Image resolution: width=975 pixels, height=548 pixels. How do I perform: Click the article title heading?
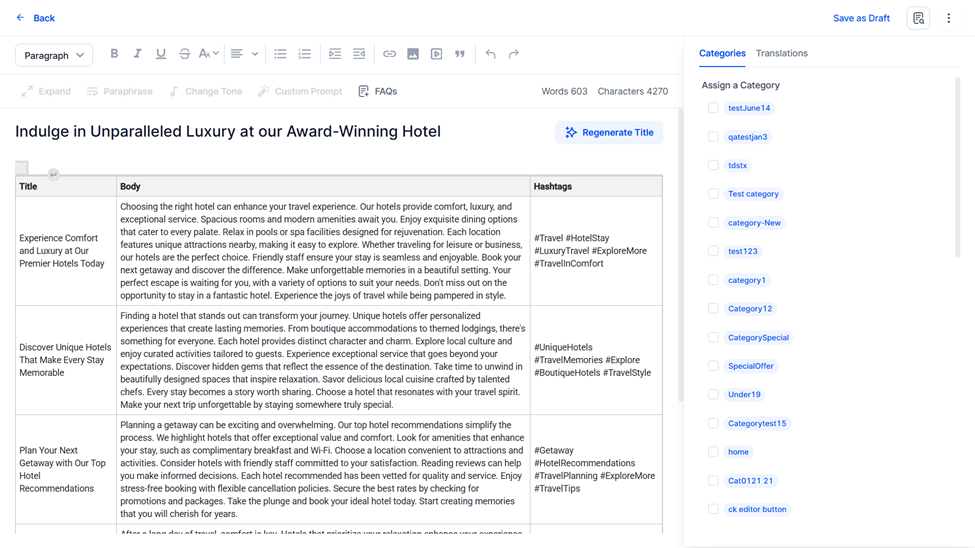coord(228,131)
